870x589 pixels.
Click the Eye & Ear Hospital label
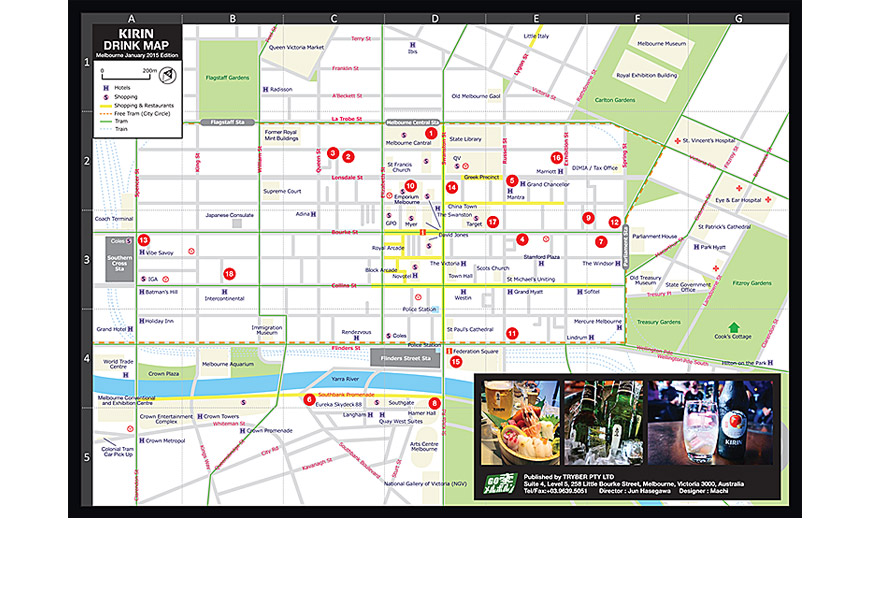(738, 200)
